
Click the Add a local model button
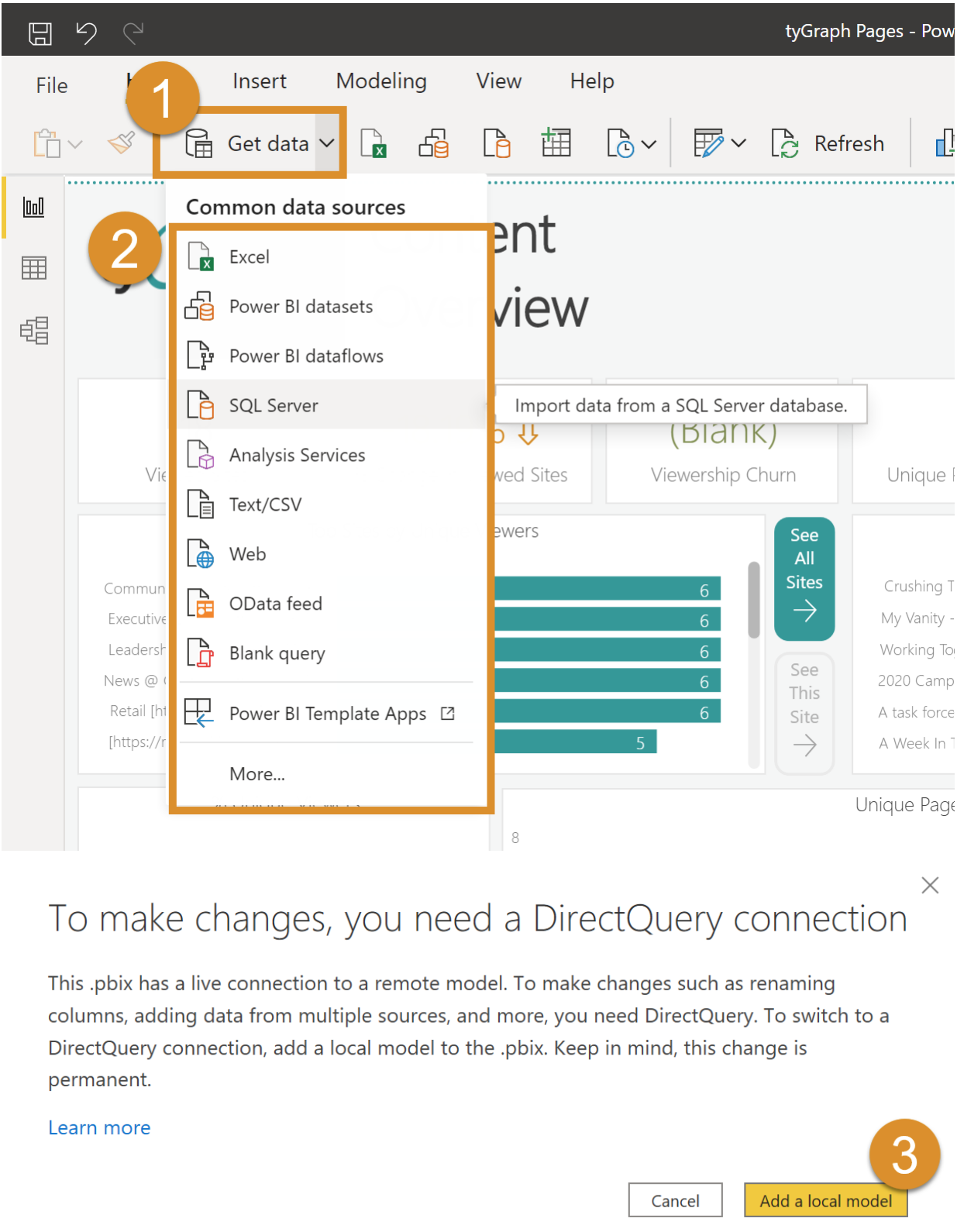point(825,1200)
